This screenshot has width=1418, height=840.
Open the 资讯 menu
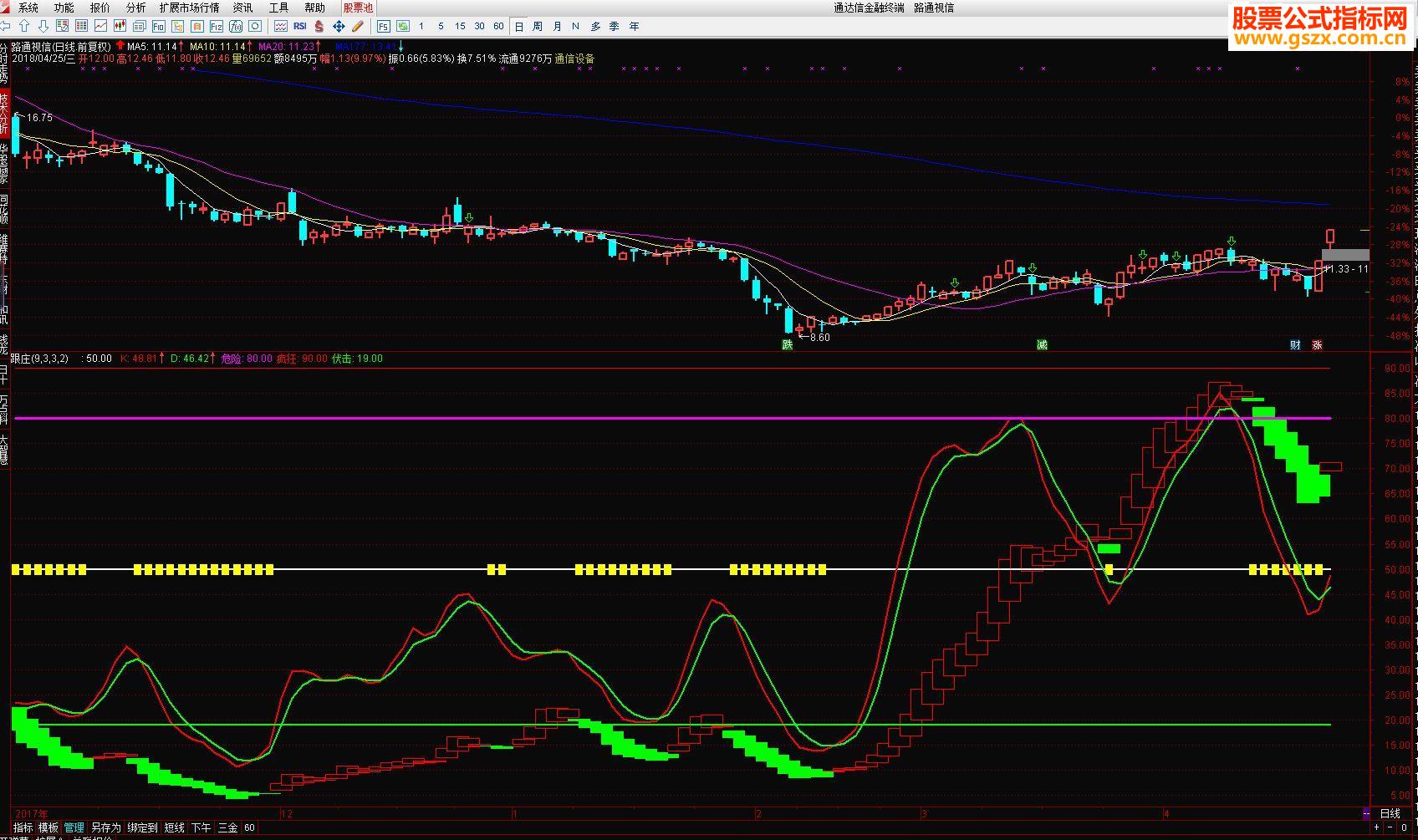click(x=243, y=8)
